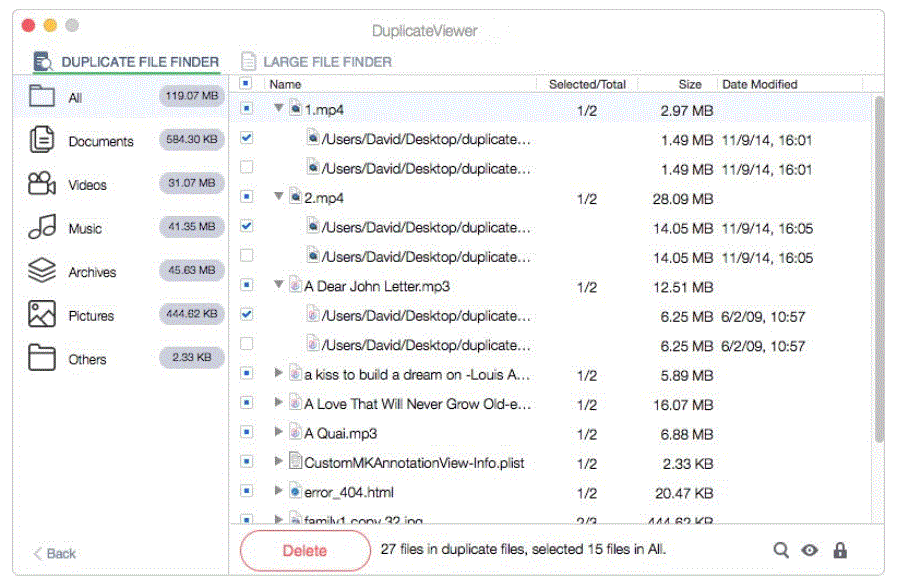Click the Duplicate File Finder tab icon
Viewport: 897px width, 586px height.
coord(43,61)
